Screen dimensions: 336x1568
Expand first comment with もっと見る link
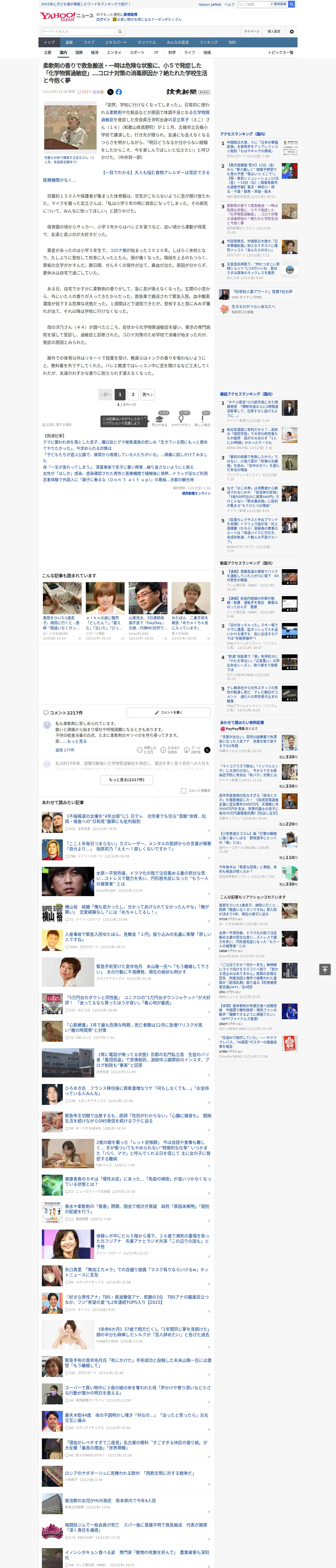(x=77, y=741)
